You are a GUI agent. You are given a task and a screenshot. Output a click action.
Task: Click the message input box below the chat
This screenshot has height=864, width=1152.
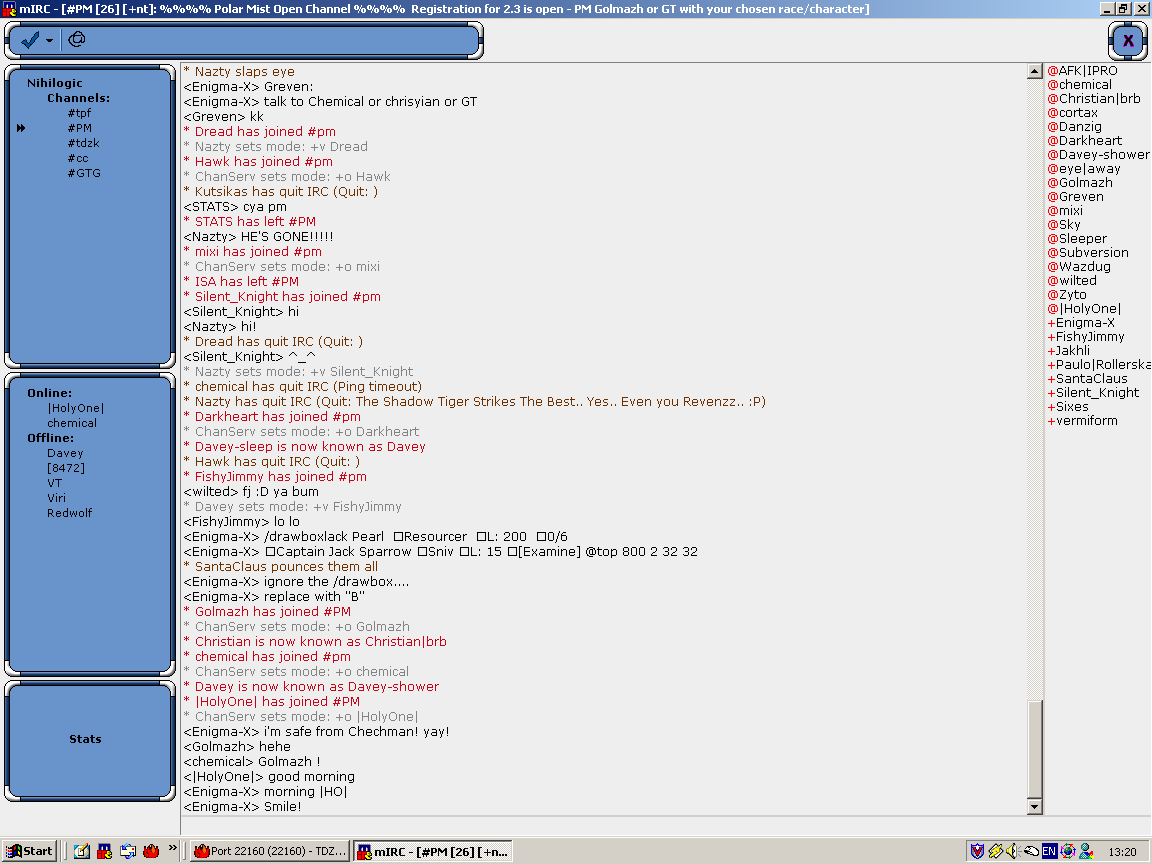tap(665, 826)
